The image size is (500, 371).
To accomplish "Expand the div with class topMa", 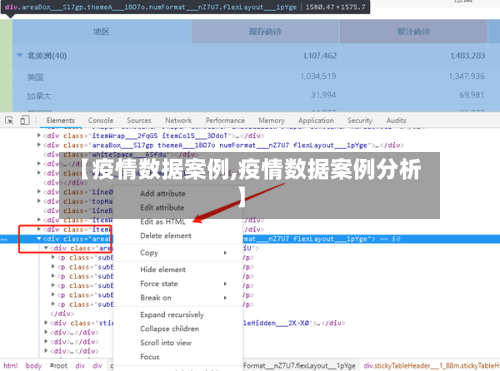I will (39, 201).
